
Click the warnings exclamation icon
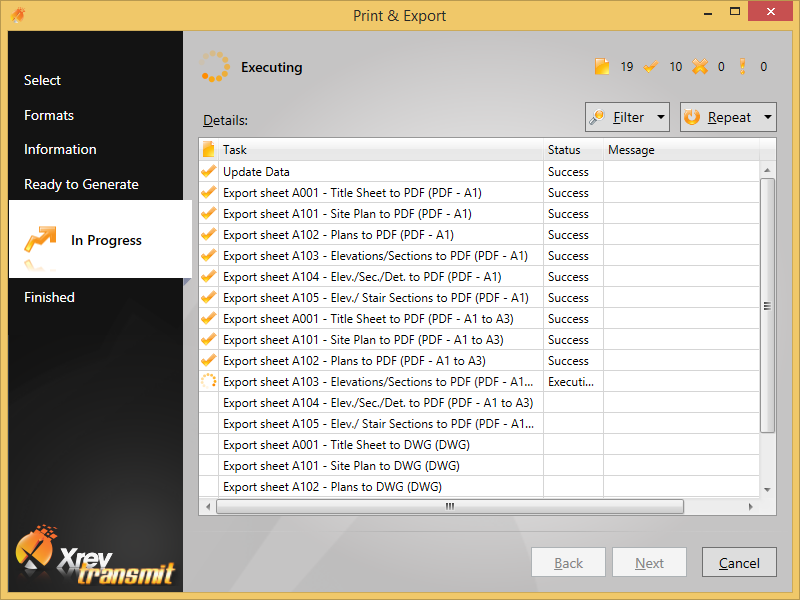click(x=742, y=67)
